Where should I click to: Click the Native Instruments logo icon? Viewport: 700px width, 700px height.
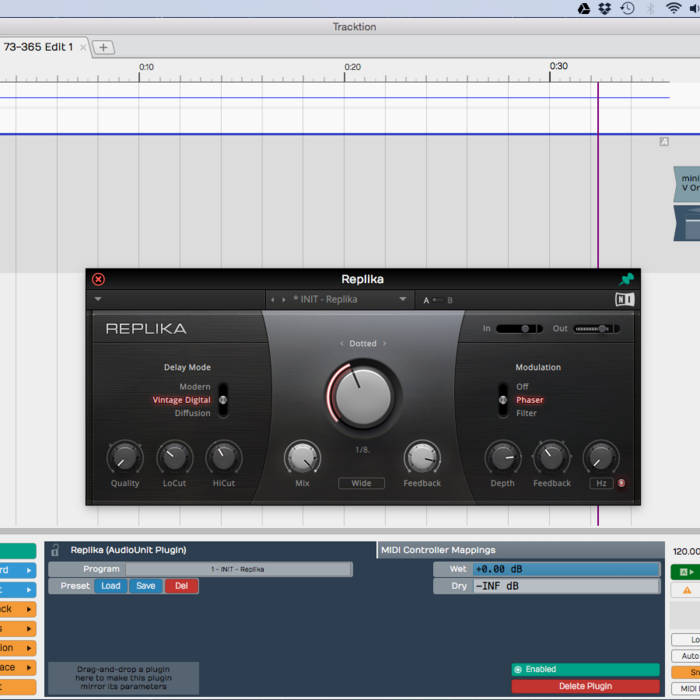(624, 299)
